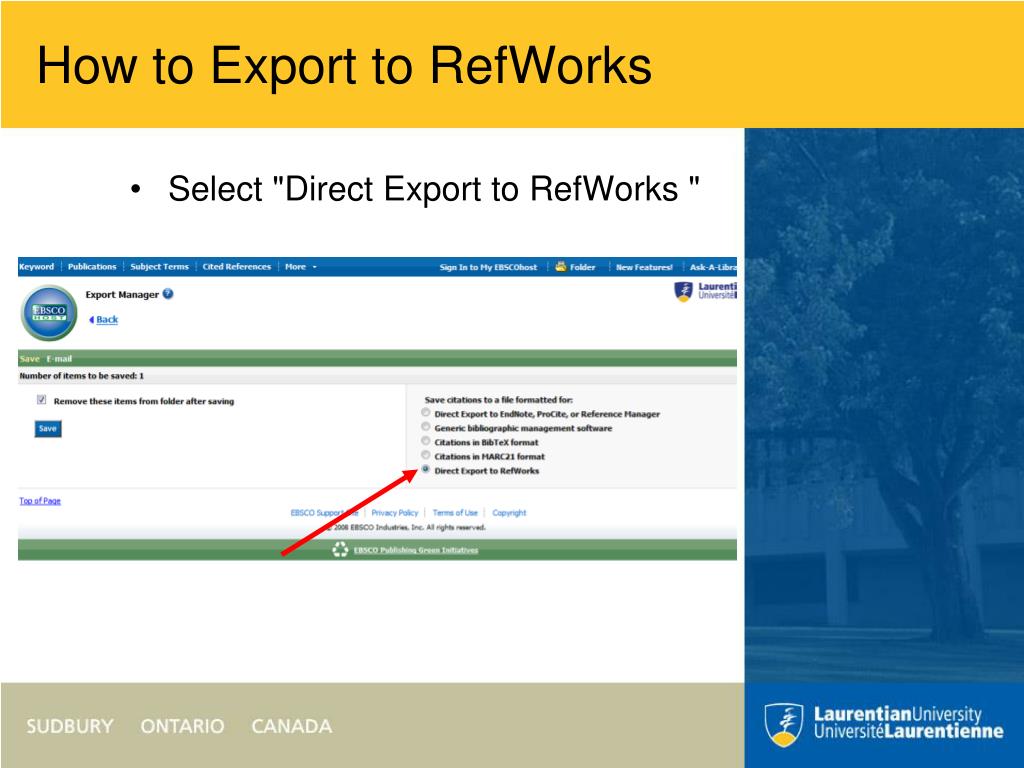Viewport: 1024px width, 768px height.
Task: Switch to the E-mail tab
Action: pyautogui.click(x=59, y=359)
